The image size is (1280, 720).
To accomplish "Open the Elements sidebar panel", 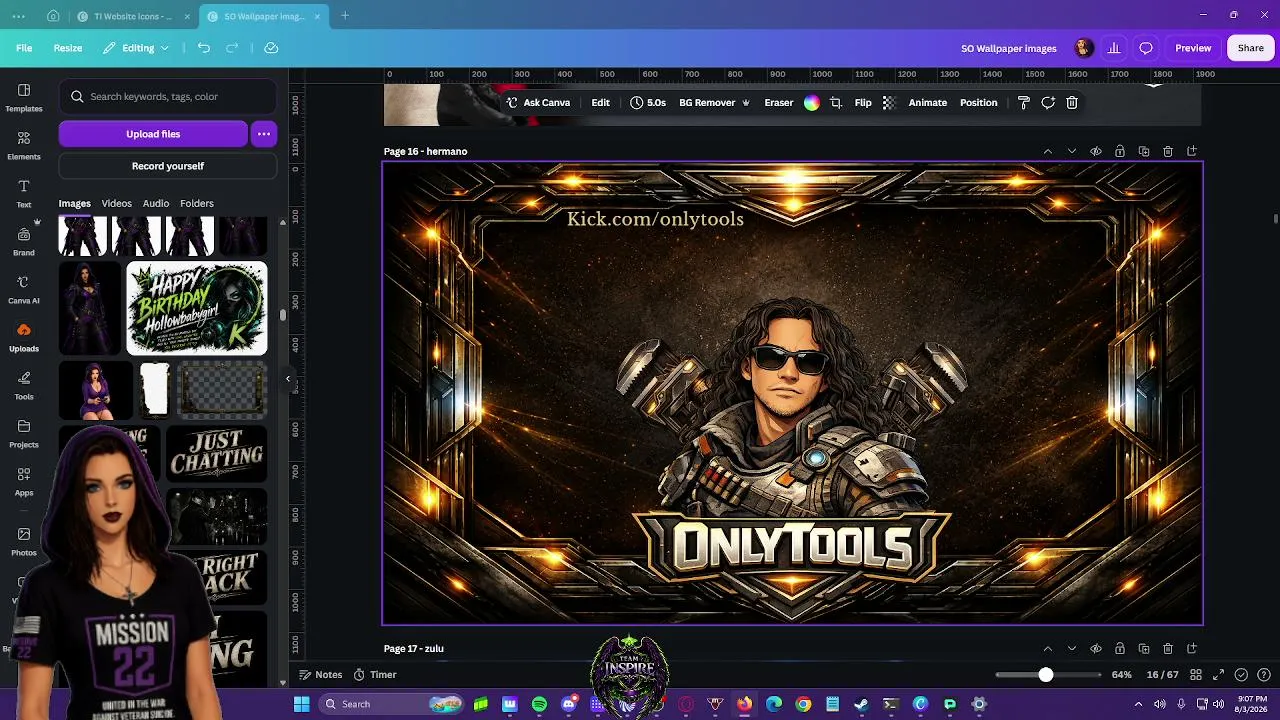I will pos(24,145).
